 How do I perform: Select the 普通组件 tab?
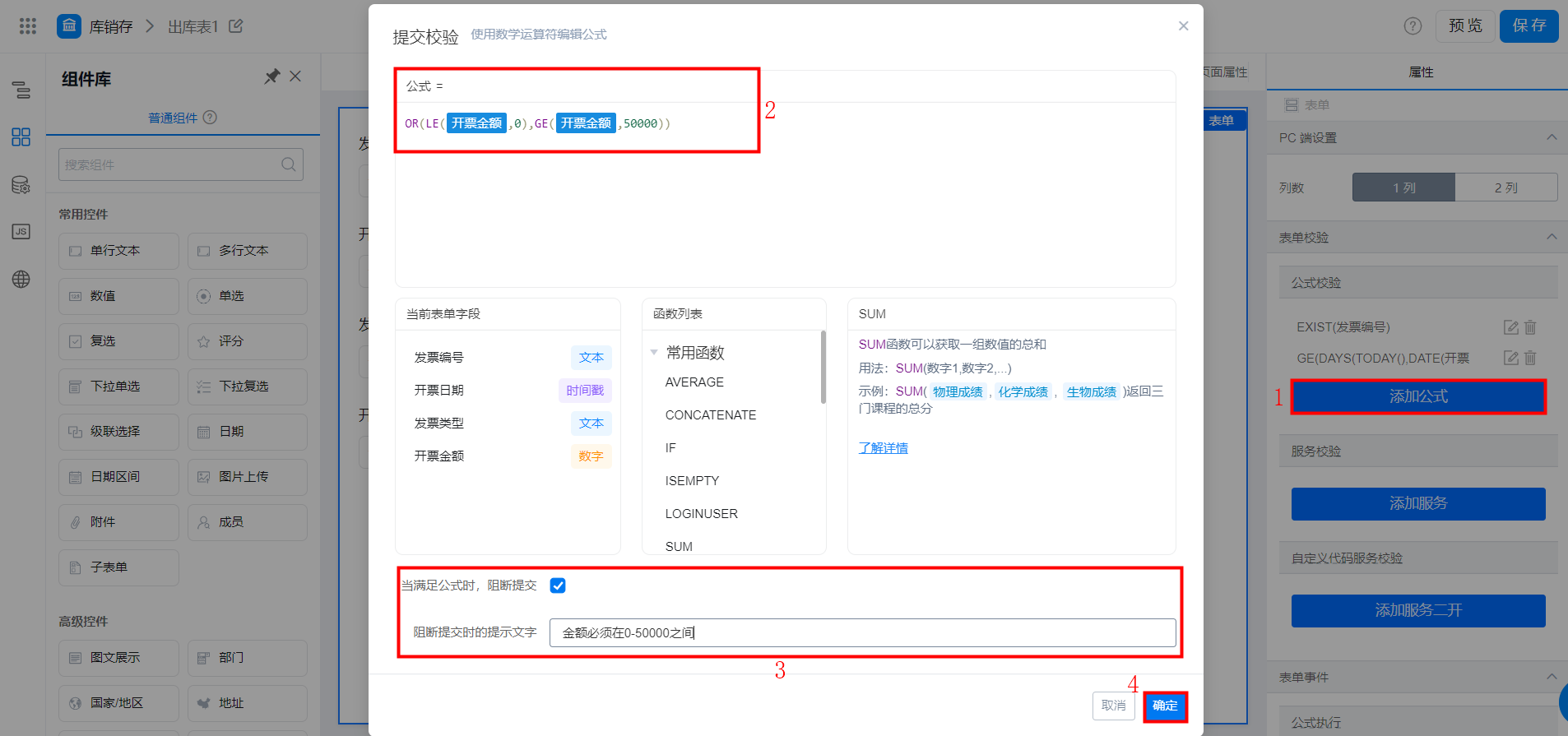pyautogui.click(x=173, y=118)
